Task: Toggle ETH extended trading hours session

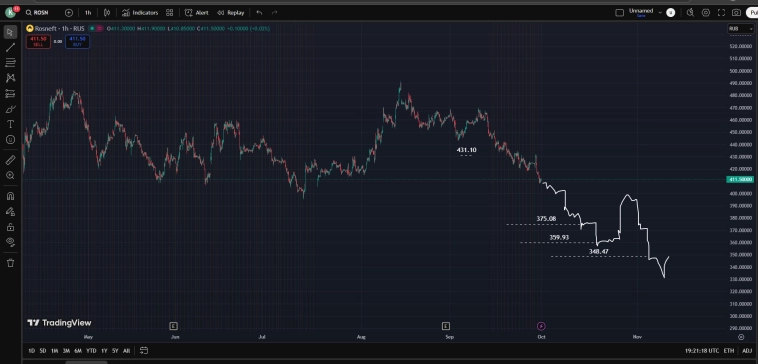Action: click(x=729, y=350)
